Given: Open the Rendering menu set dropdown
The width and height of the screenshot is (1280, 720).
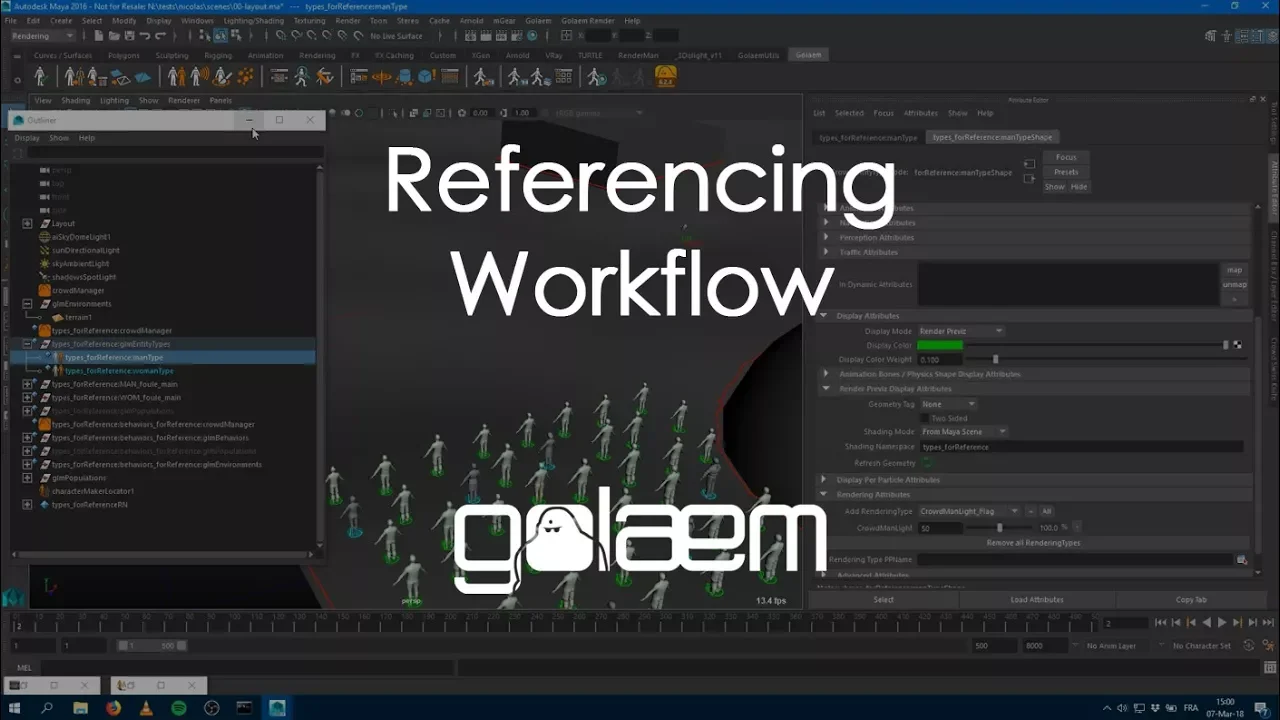Looking at the screenshot, I should (x=43, y=36).
